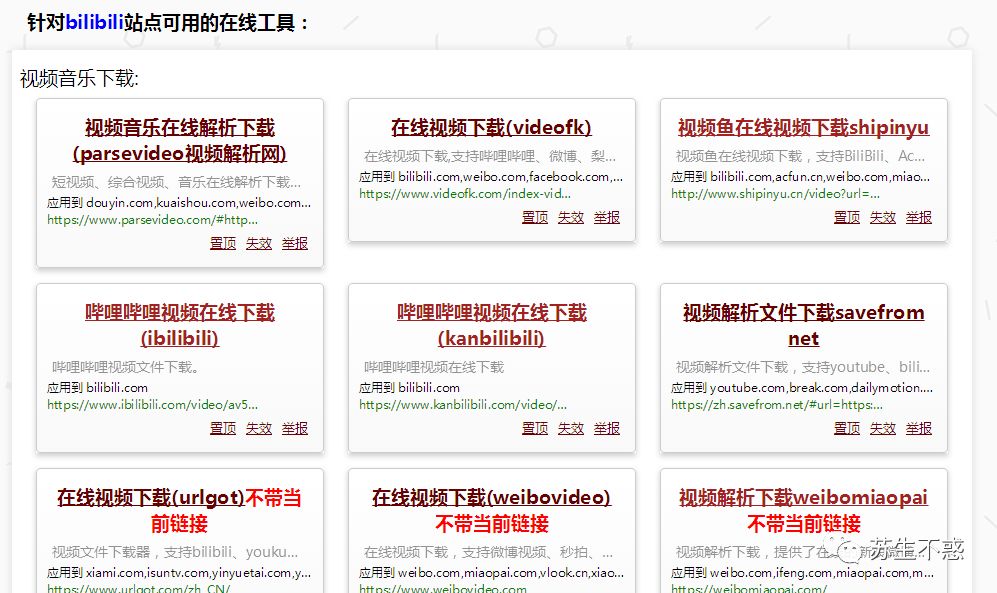The height and width of the screenshot is (593, 997).
Task: Select description 哔哩哔哩视频文件下载。
Action: 126,367
